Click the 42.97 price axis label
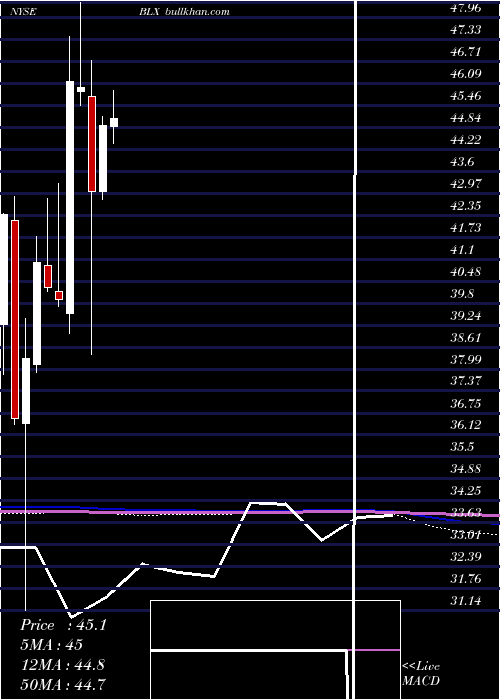Viewport: 500px width, 700px height. tap(466, 184)
